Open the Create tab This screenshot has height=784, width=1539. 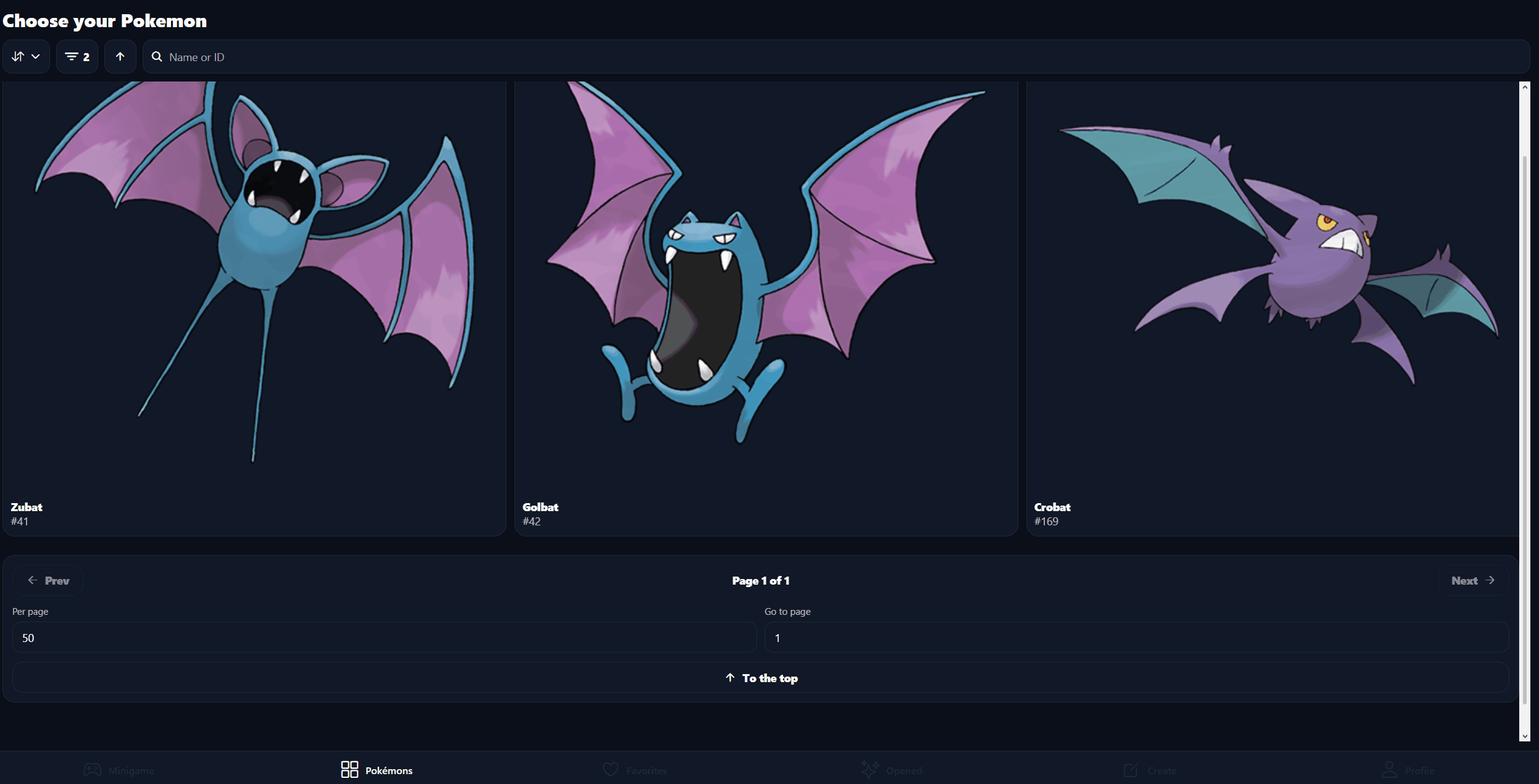(1150, 770)
